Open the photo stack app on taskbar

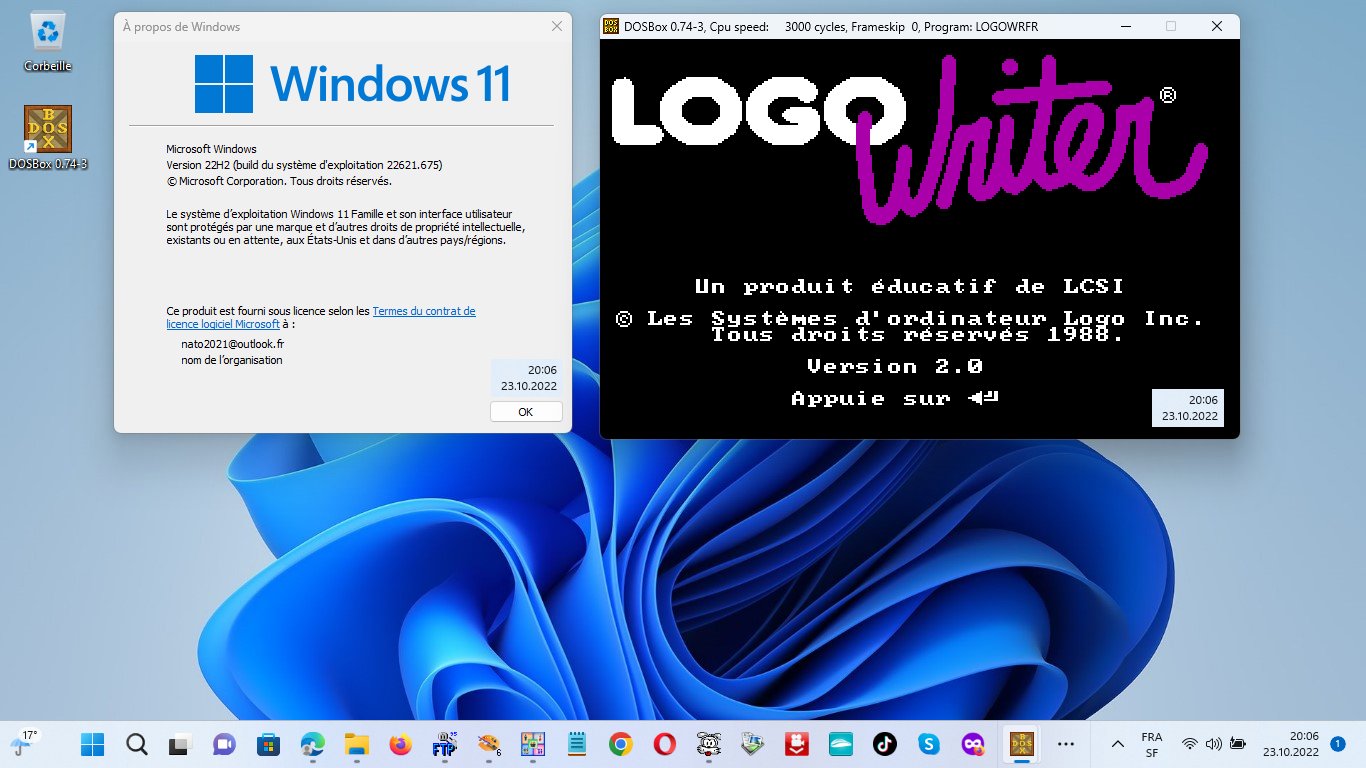click(x=752, y=744)
